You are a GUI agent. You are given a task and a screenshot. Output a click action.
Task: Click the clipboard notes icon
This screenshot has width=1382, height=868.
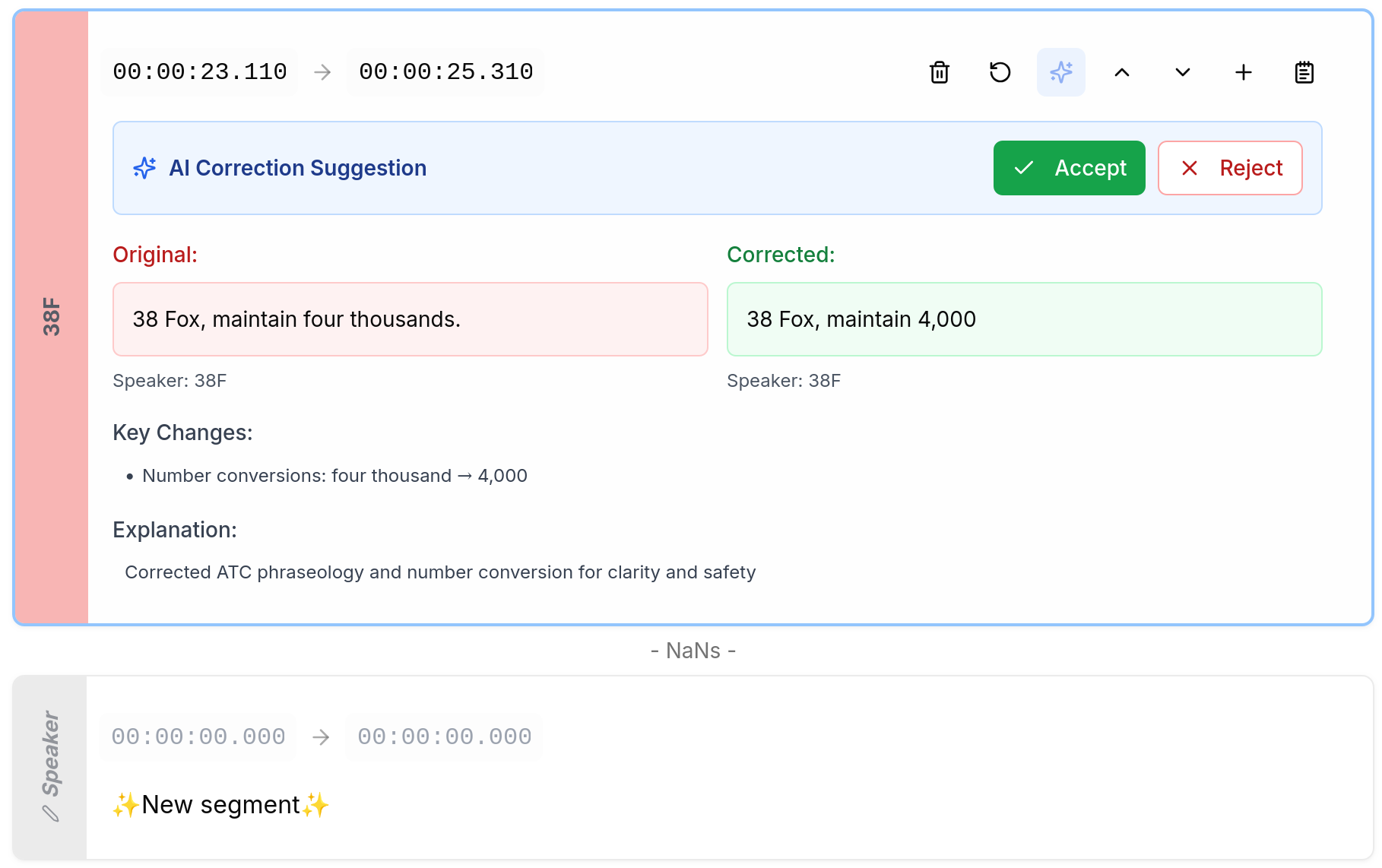coord(1304,72)
